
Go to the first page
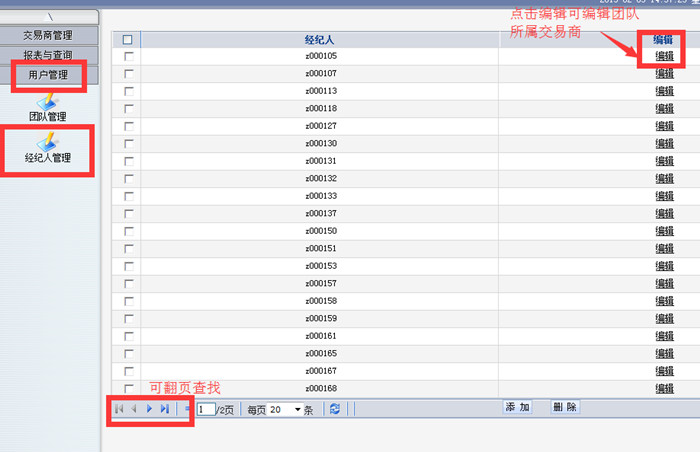click(x=120, y=409)
